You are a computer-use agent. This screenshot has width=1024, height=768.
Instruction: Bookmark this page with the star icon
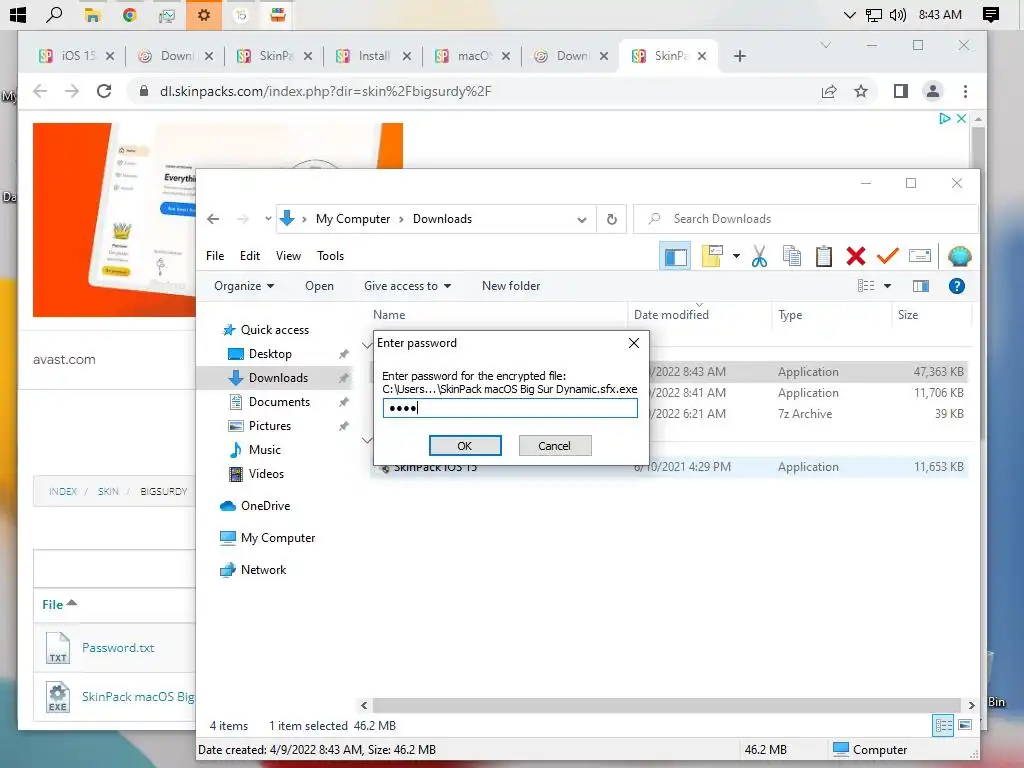861,91
